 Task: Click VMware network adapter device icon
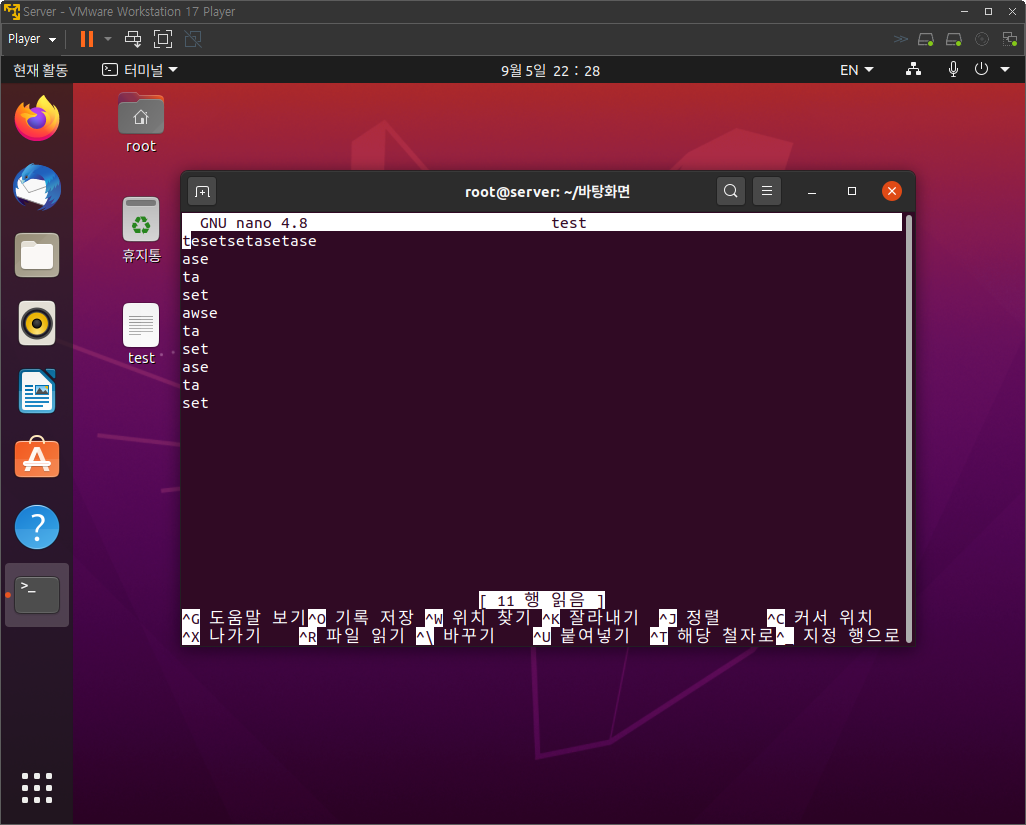[x=1010, y=39]
